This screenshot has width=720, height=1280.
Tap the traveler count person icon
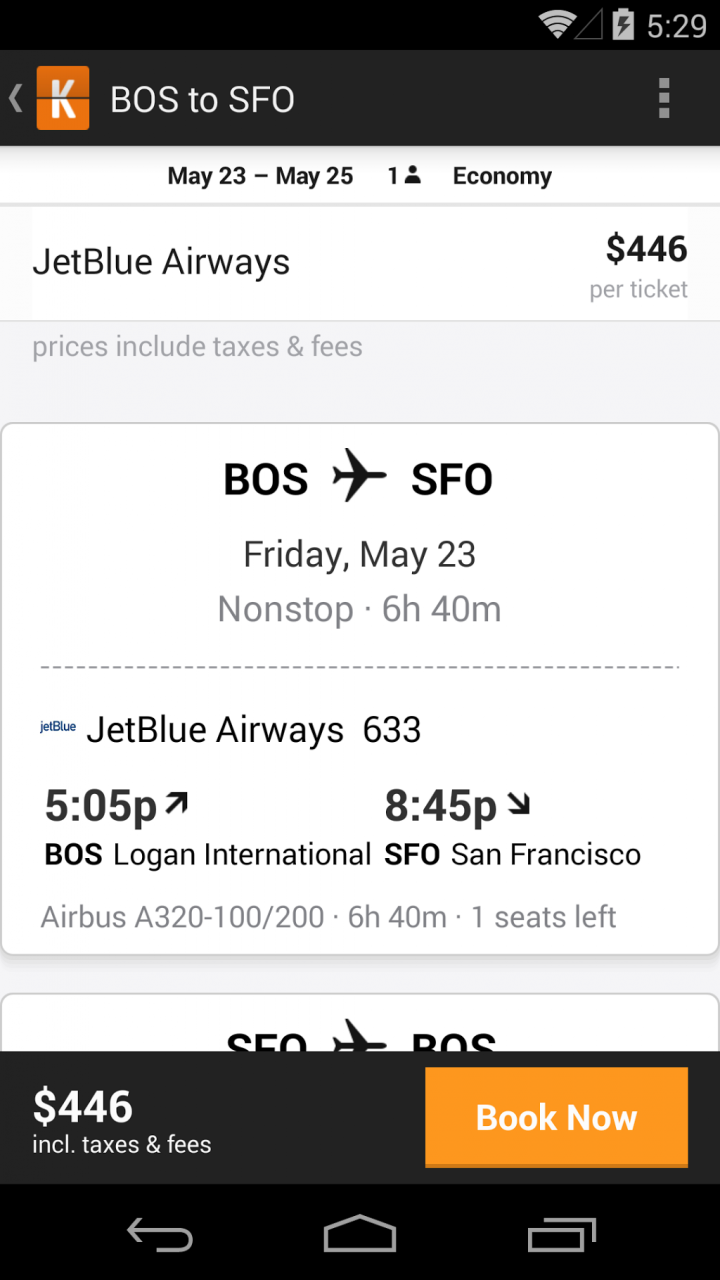pos(412,176)
